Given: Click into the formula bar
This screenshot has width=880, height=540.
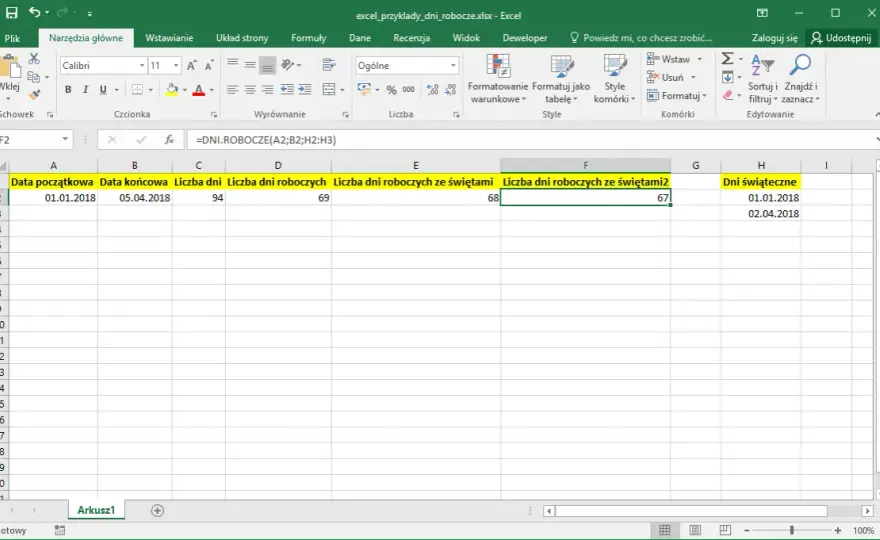Looking at the screenshot, I should point(533,140).
